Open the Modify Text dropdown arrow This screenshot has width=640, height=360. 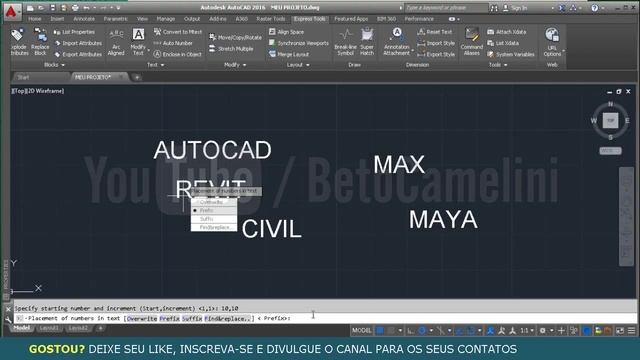(x=149, y=50)
